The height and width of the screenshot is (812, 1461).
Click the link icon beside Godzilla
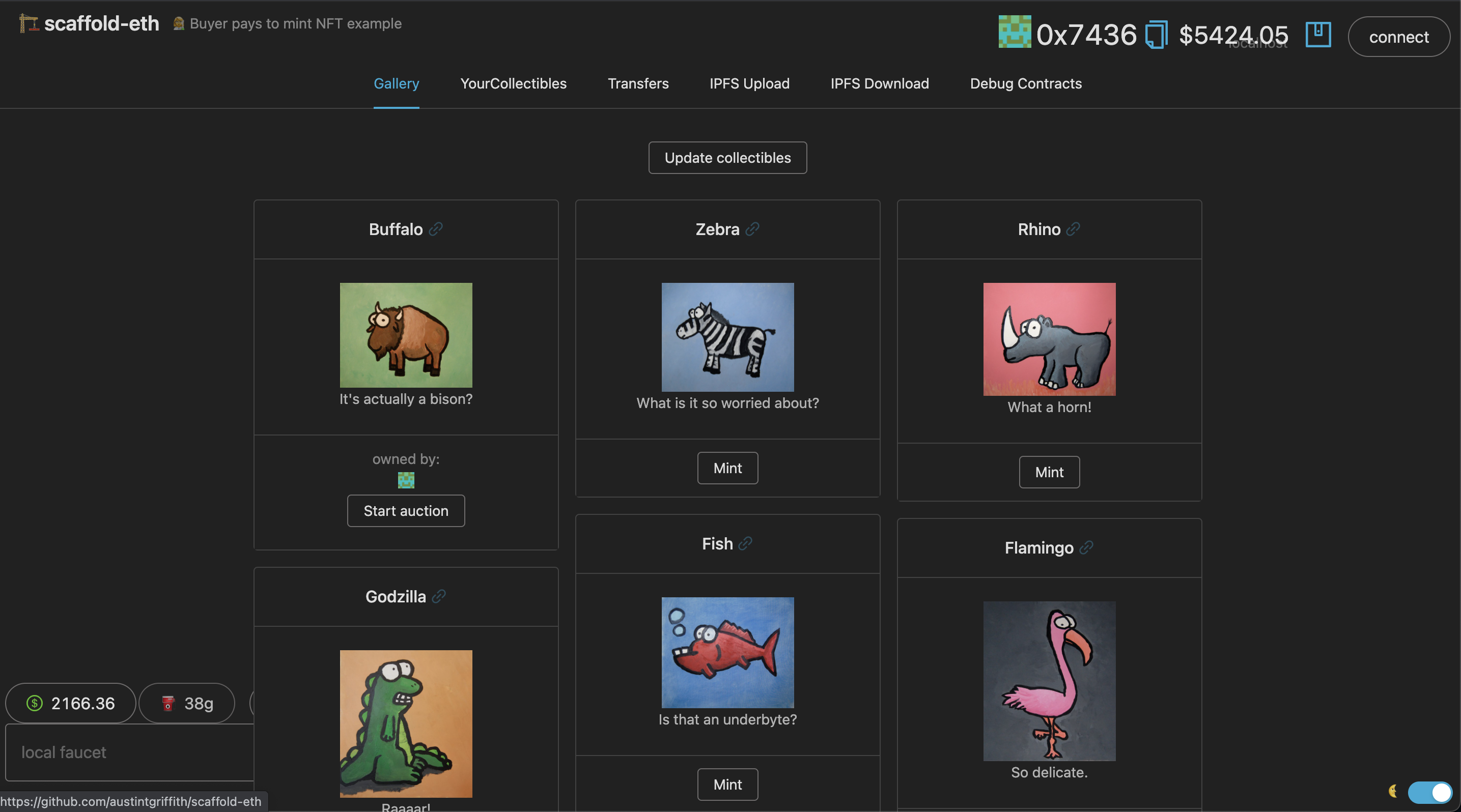[438, 596]
